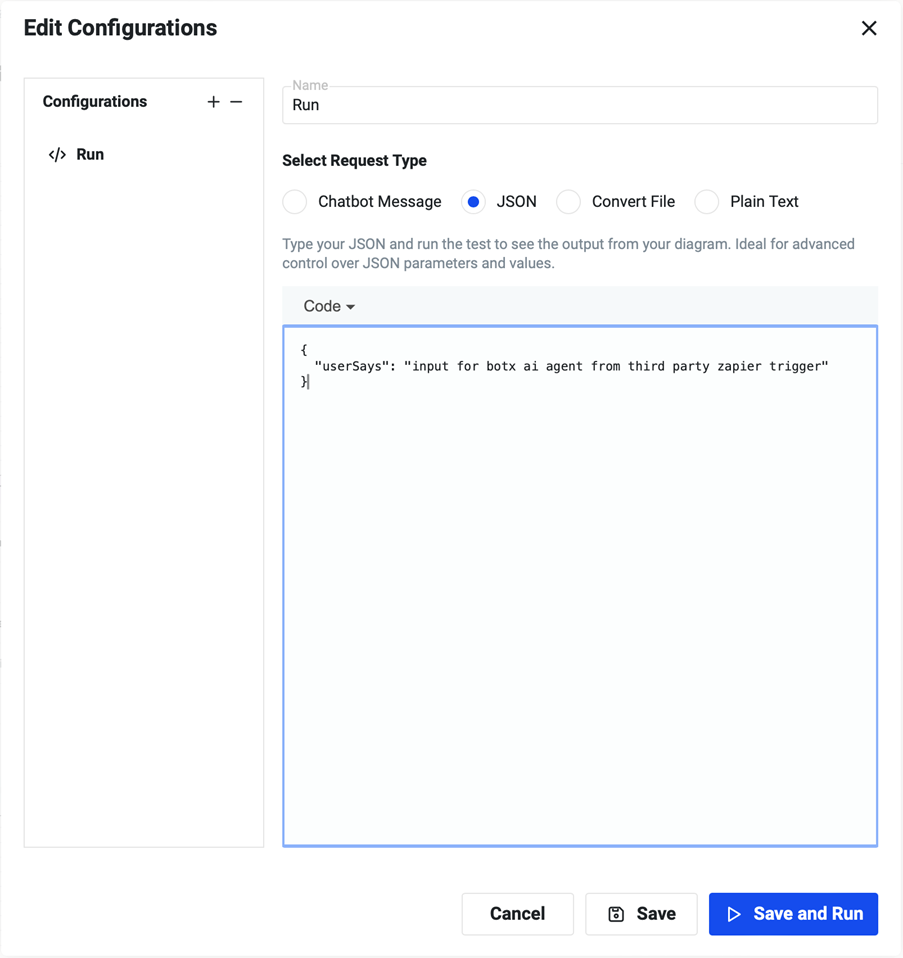
Task: Select the Convert File request type
Action: coord(568,202)
